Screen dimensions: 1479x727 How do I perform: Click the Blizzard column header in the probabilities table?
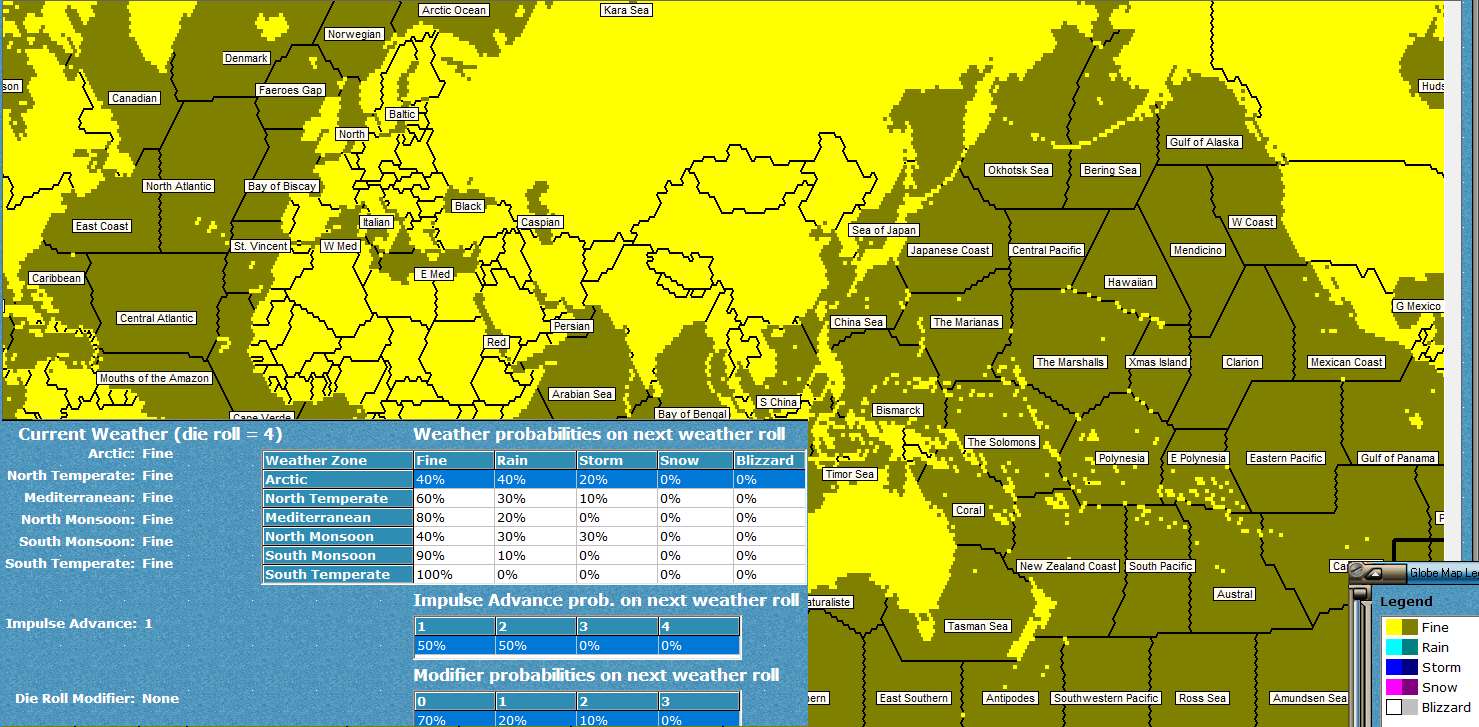click(770, 460)
